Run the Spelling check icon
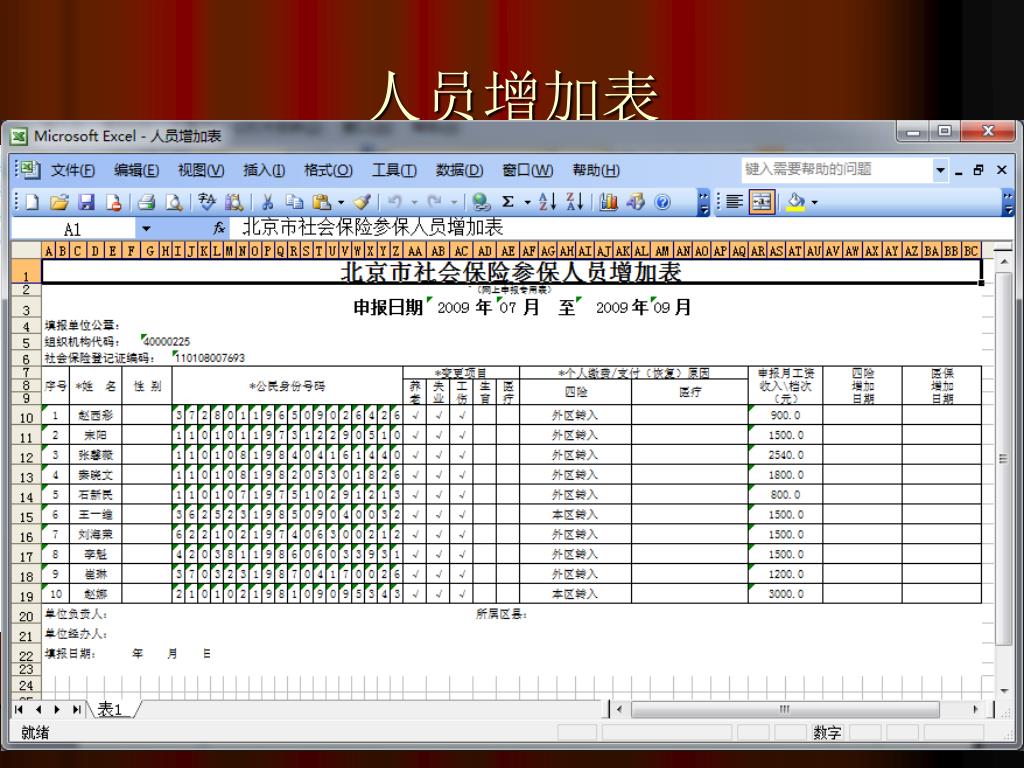The height and width of the screenshot is (768, 1024). pos(206,202)
